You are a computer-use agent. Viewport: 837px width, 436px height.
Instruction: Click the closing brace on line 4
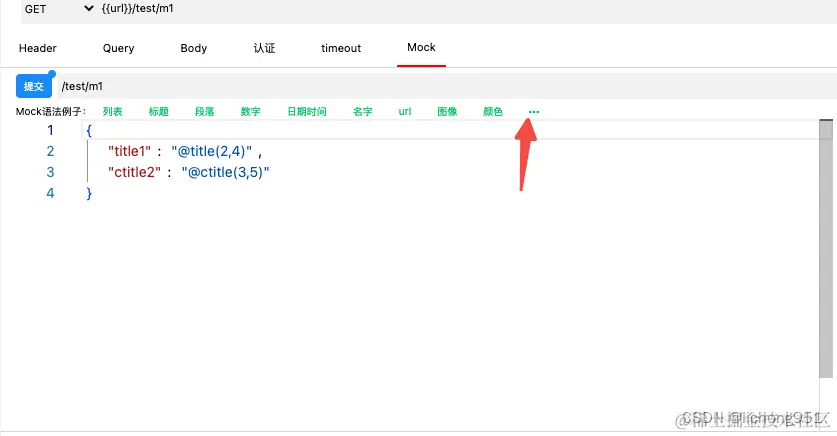(89, 193)
